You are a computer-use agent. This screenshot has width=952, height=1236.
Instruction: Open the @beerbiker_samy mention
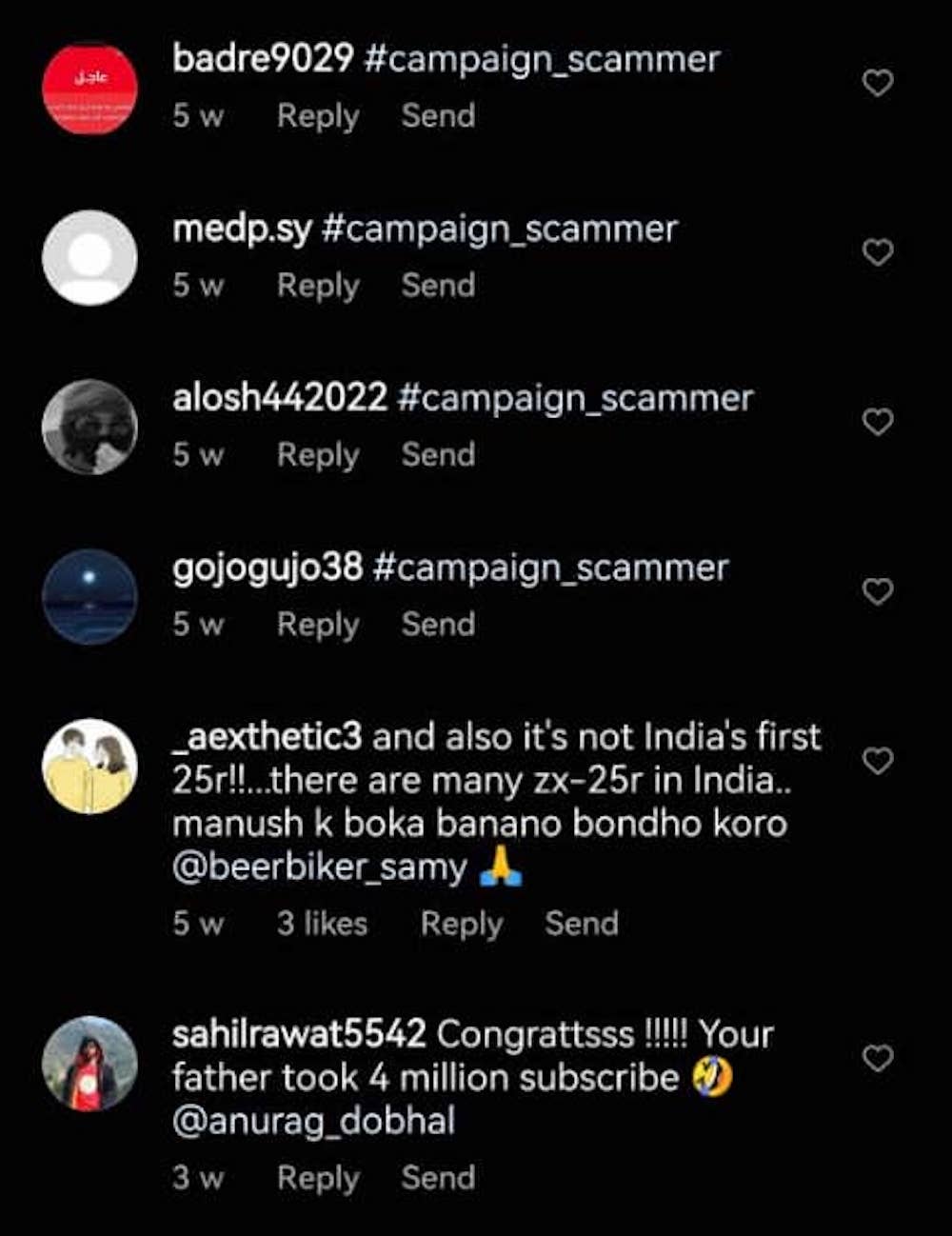(320, 867)
